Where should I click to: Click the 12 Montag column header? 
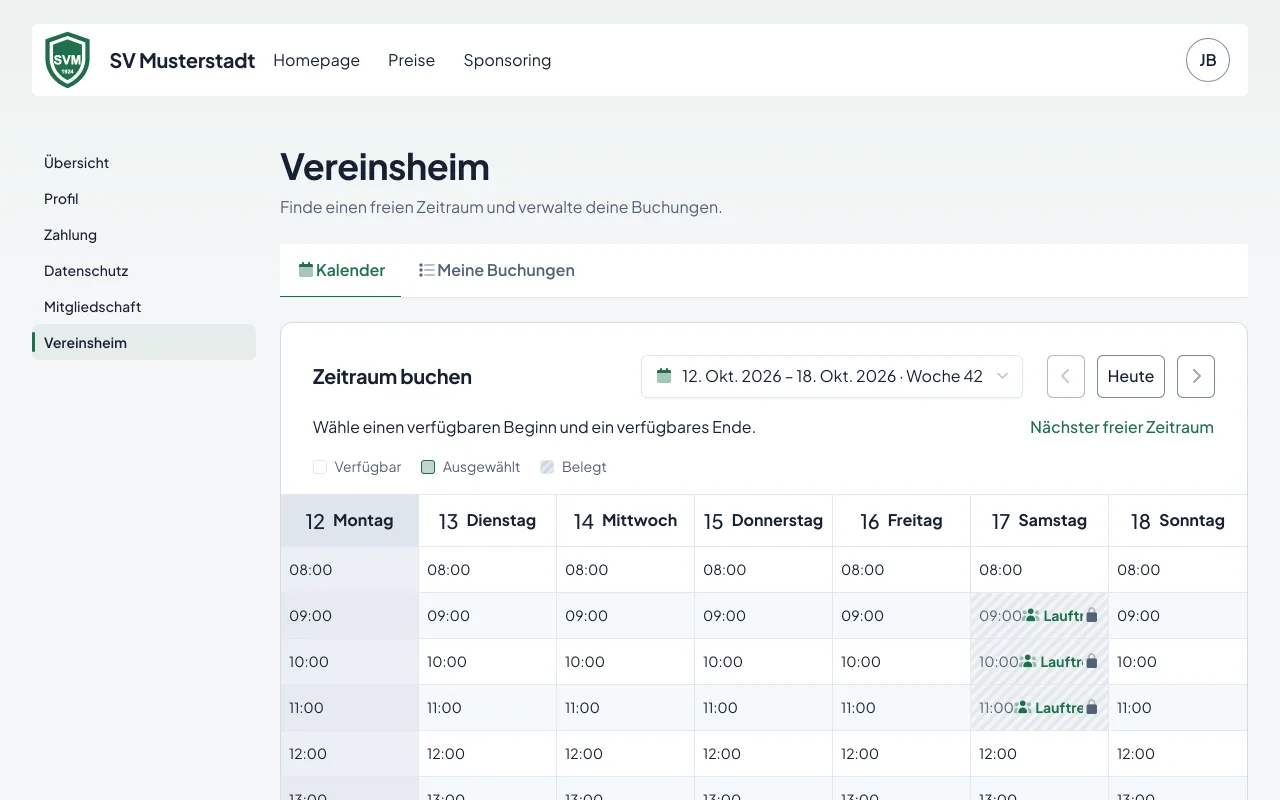tap(350, 521)
